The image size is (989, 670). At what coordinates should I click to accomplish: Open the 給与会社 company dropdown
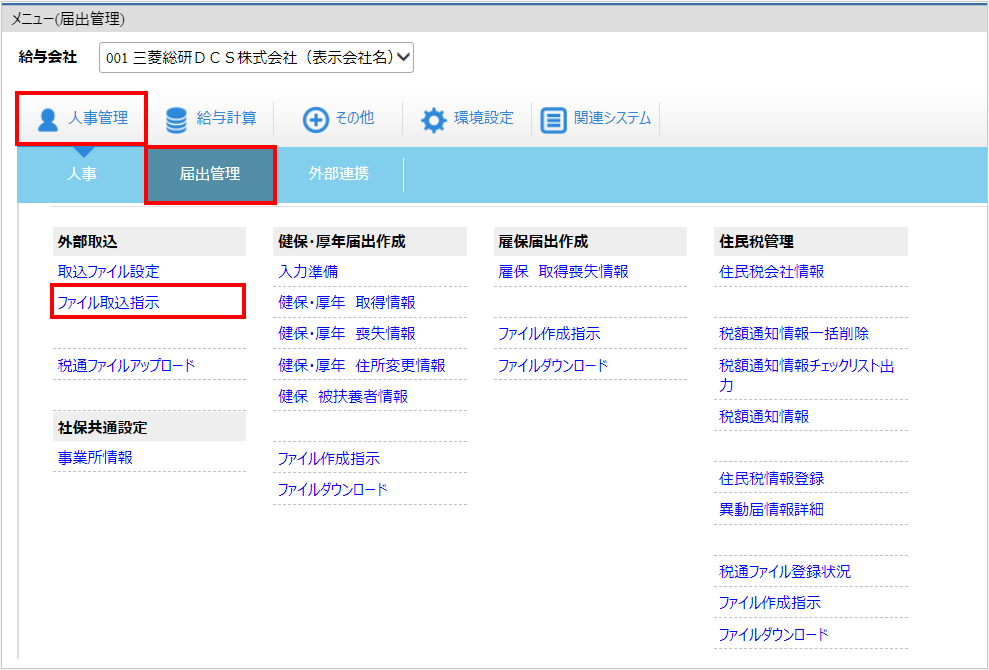point(256,58)
